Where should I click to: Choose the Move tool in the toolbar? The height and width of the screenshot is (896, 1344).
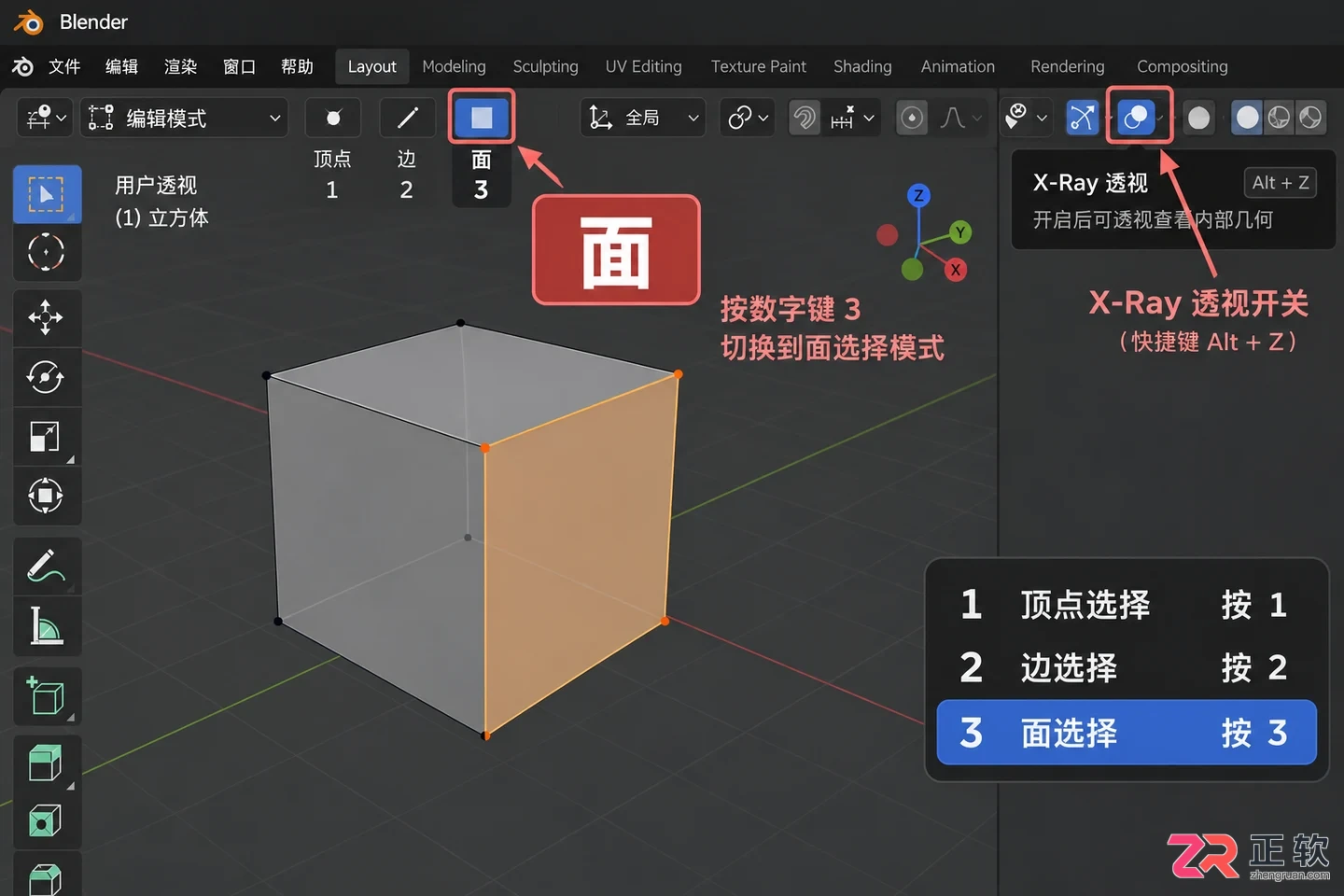click(47, 318)
